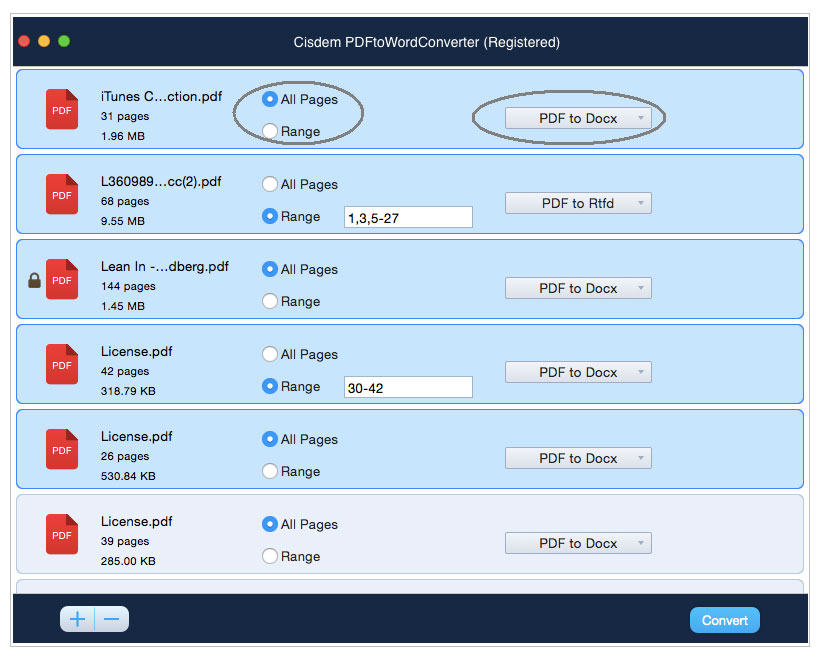Click the 9.55 MB file size
The image size is (821, 660).
pos(123,221)
